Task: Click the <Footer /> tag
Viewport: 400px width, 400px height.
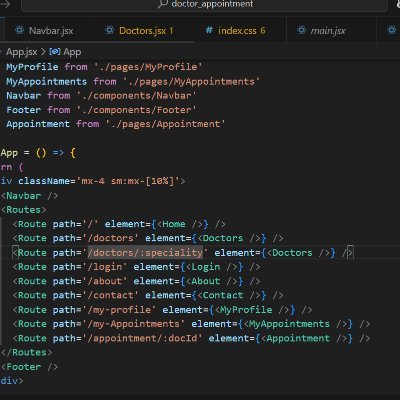Action: coord(29,367)
